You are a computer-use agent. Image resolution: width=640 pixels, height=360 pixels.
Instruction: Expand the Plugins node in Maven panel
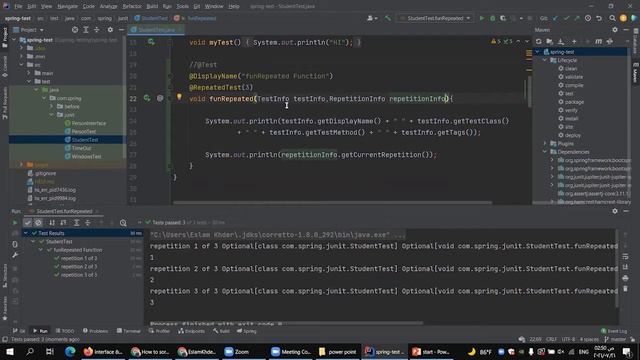click(545, 144)
